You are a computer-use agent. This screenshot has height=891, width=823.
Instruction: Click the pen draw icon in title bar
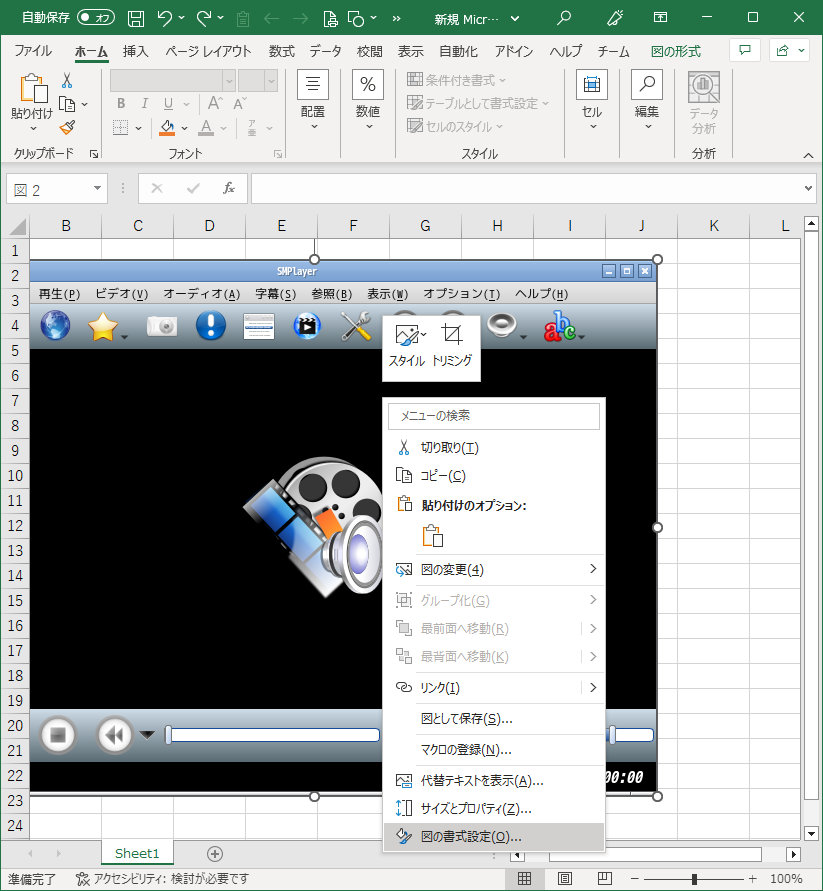tap(615, 18)
